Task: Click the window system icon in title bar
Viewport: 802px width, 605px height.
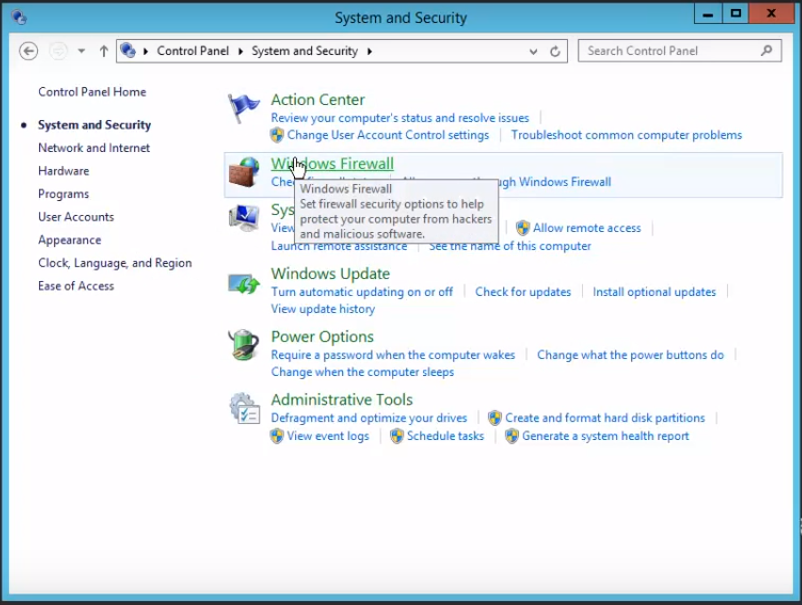Action: [x=19, y=17]
